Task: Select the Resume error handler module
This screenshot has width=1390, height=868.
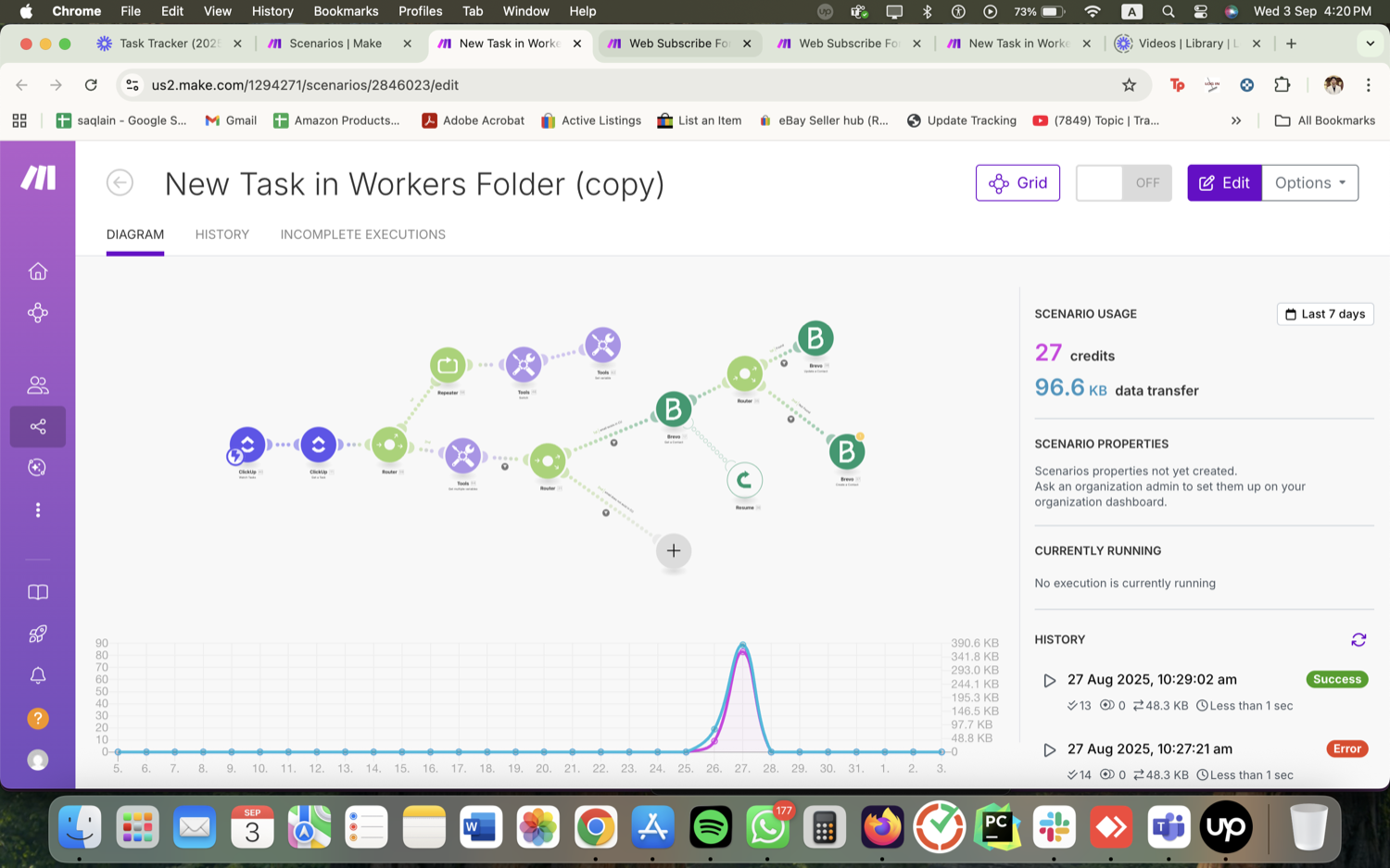Action: (744, 480)
